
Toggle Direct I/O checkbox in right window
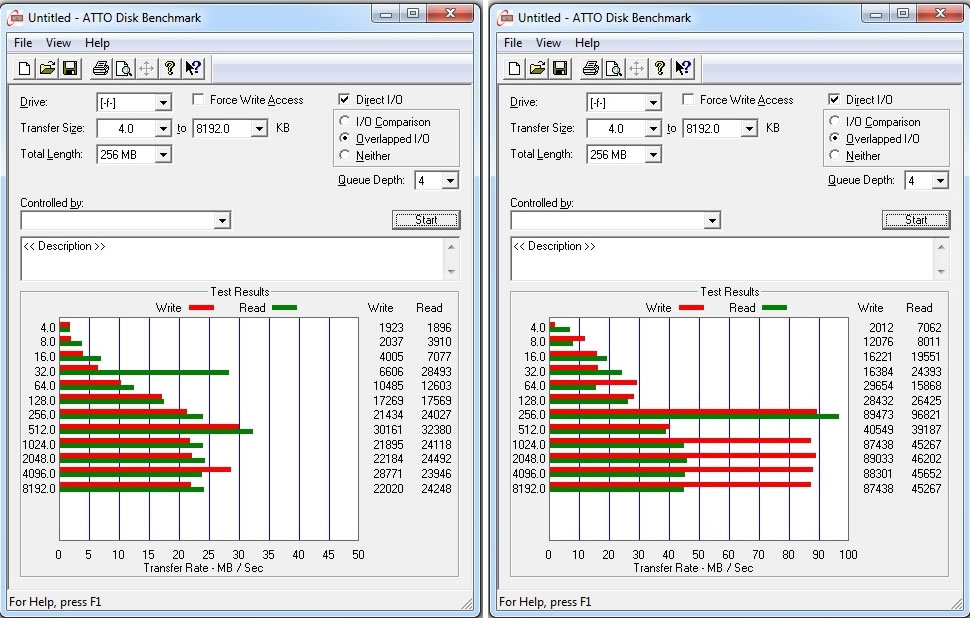834,99
